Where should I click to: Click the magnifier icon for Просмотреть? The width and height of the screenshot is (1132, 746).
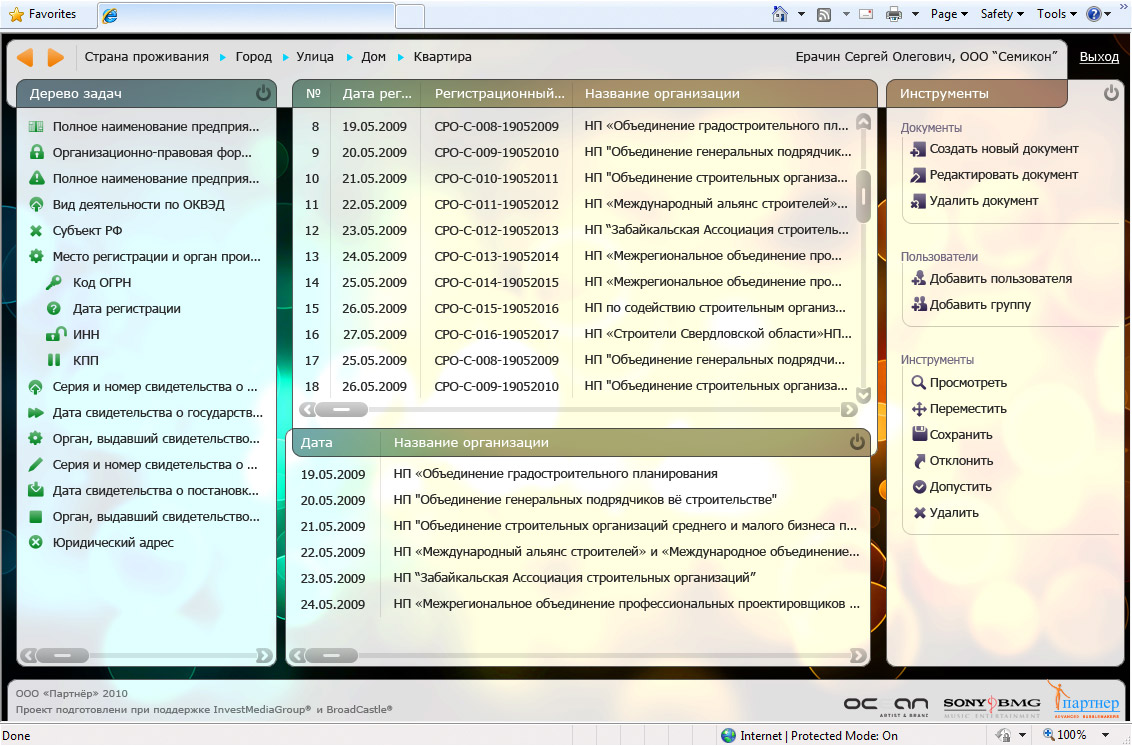click(x=918, y=383)
